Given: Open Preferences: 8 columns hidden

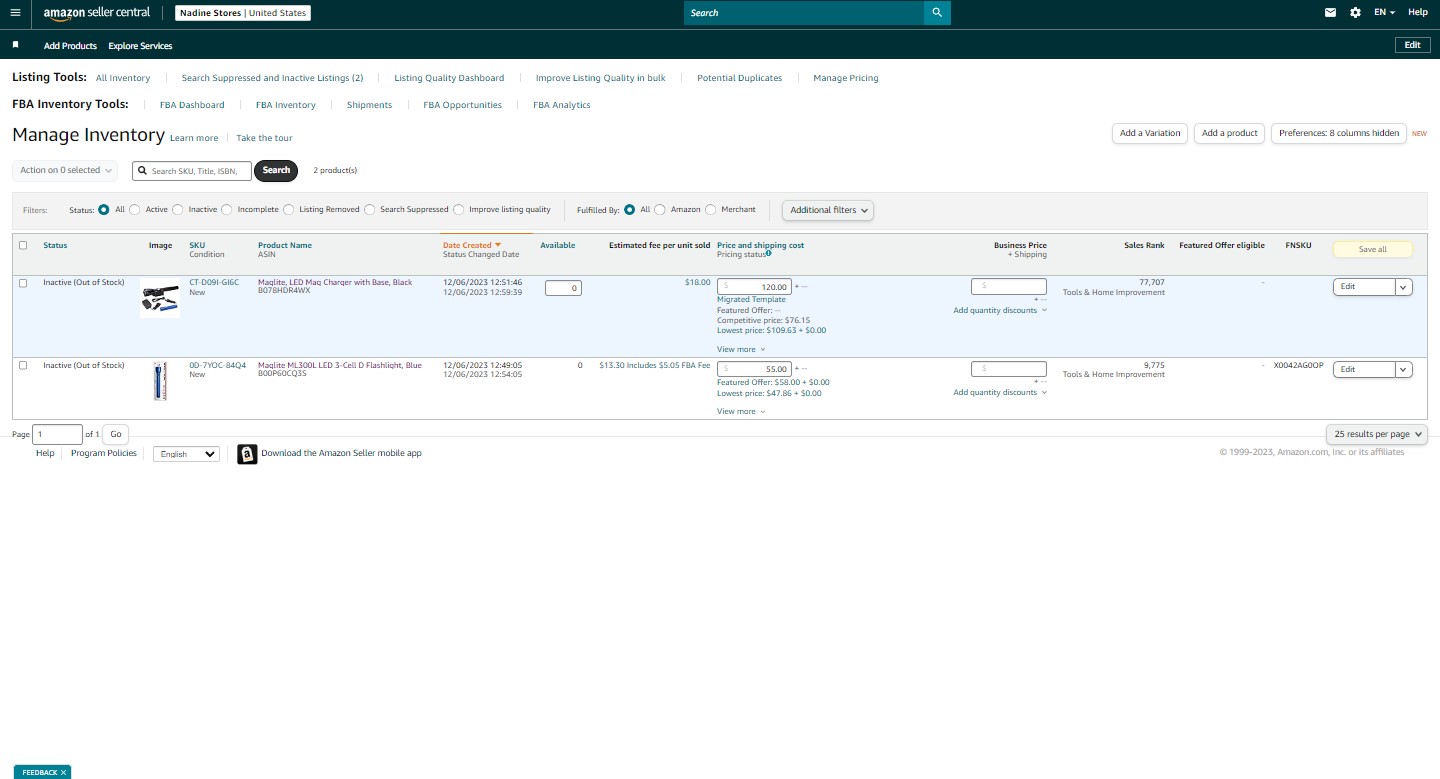Looking at the screenshot, I should [x=1339, y=133].
